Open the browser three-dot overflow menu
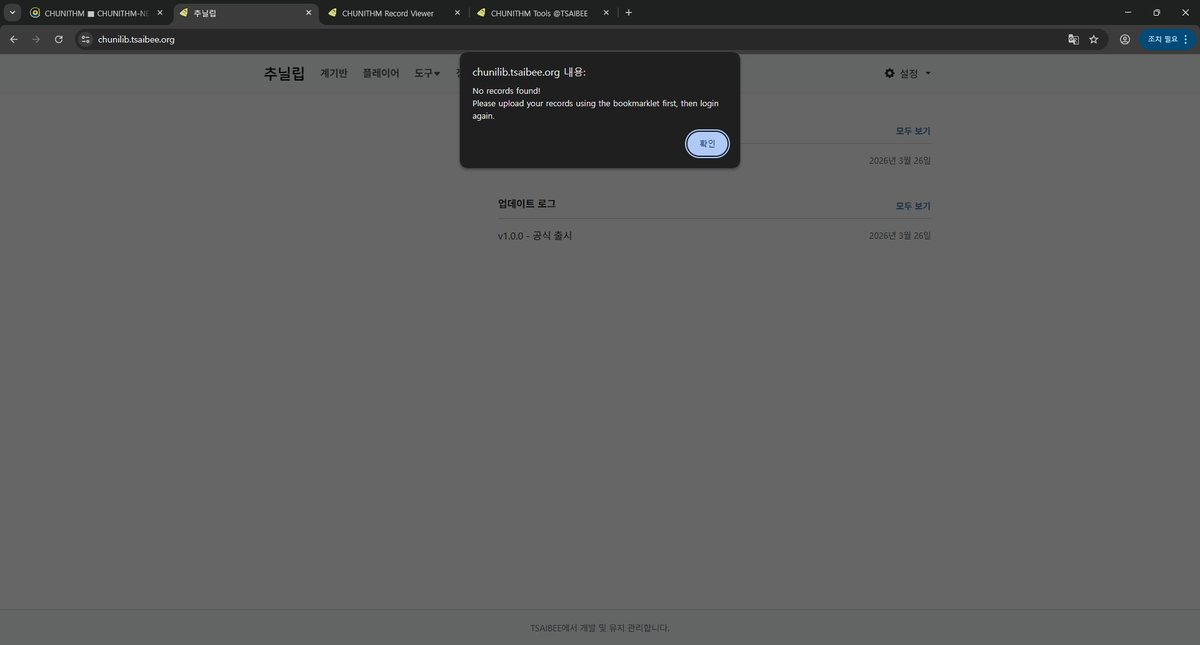Screen dimensions: 1200x645 point(1186,39)
